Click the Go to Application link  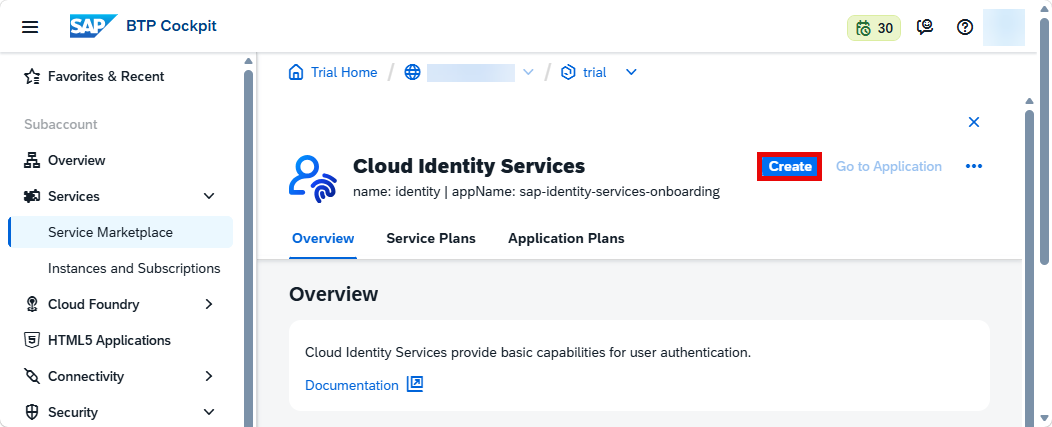pos(888,167)
